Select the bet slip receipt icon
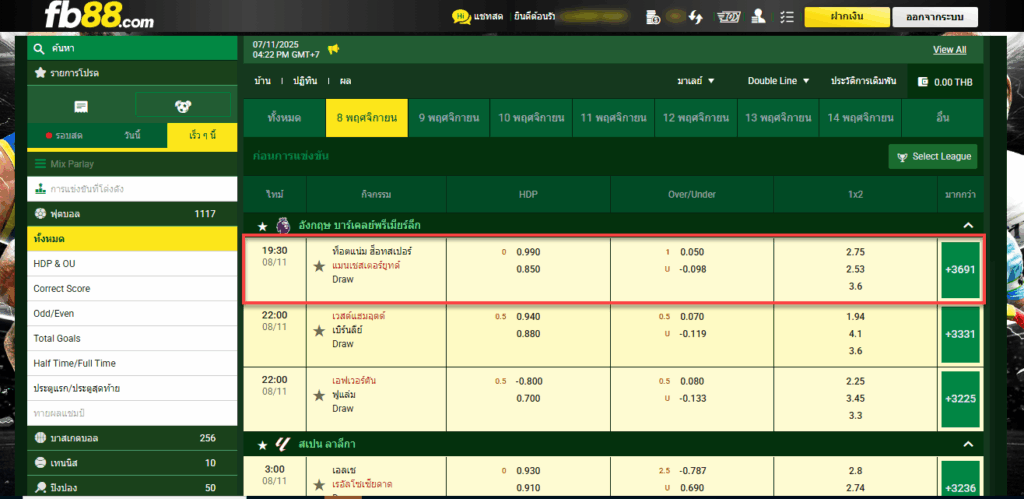Viewport: 1024px width, 499px height. click(82, 106)
